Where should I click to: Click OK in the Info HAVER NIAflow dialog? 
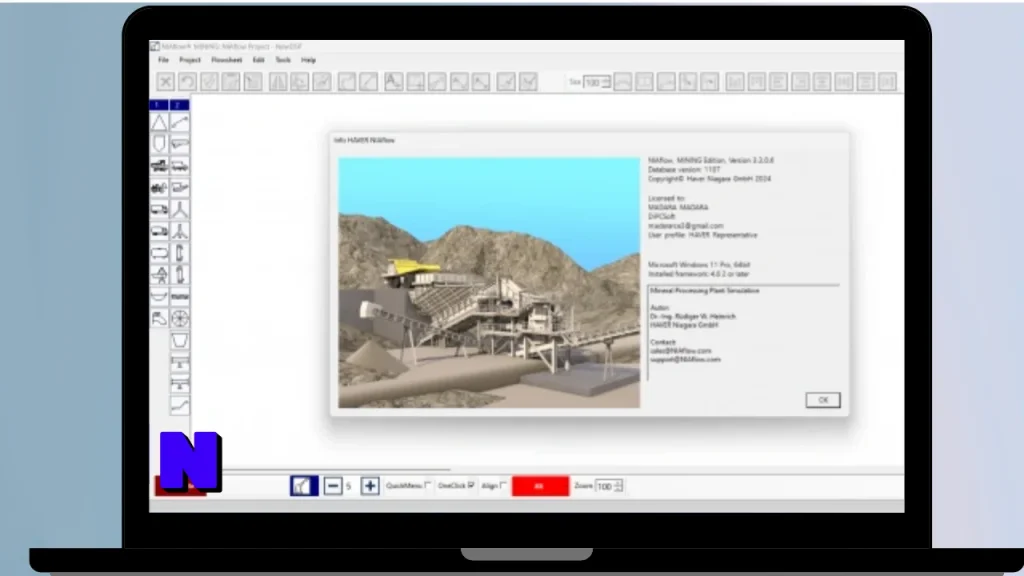tap(823, 400)
